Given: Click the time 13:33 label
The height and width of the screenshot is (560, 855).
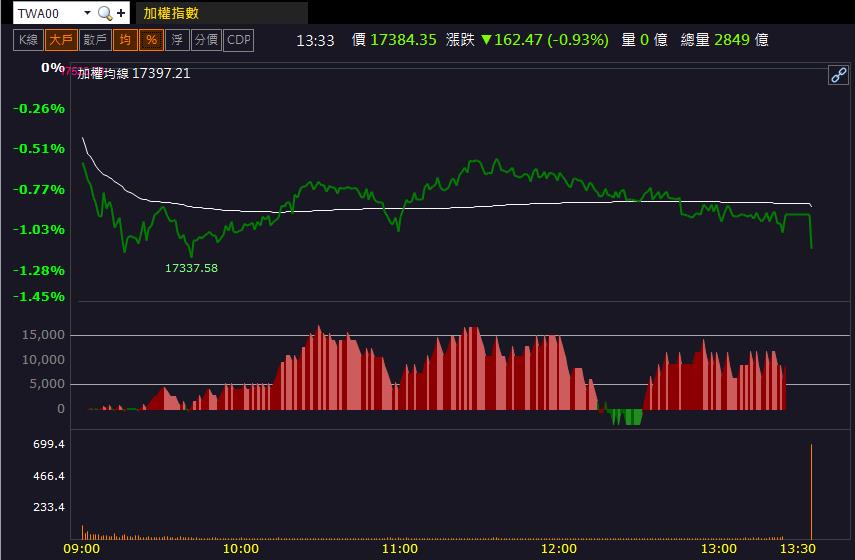Looking at the screenshot, I should click(x=315, y=40).
